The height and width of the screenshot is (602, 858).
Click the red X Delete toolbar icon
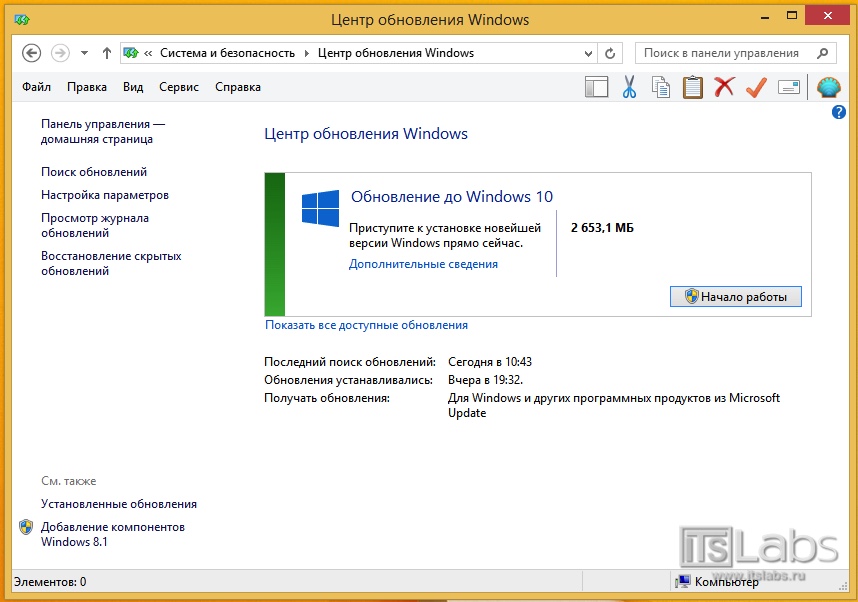724,86
